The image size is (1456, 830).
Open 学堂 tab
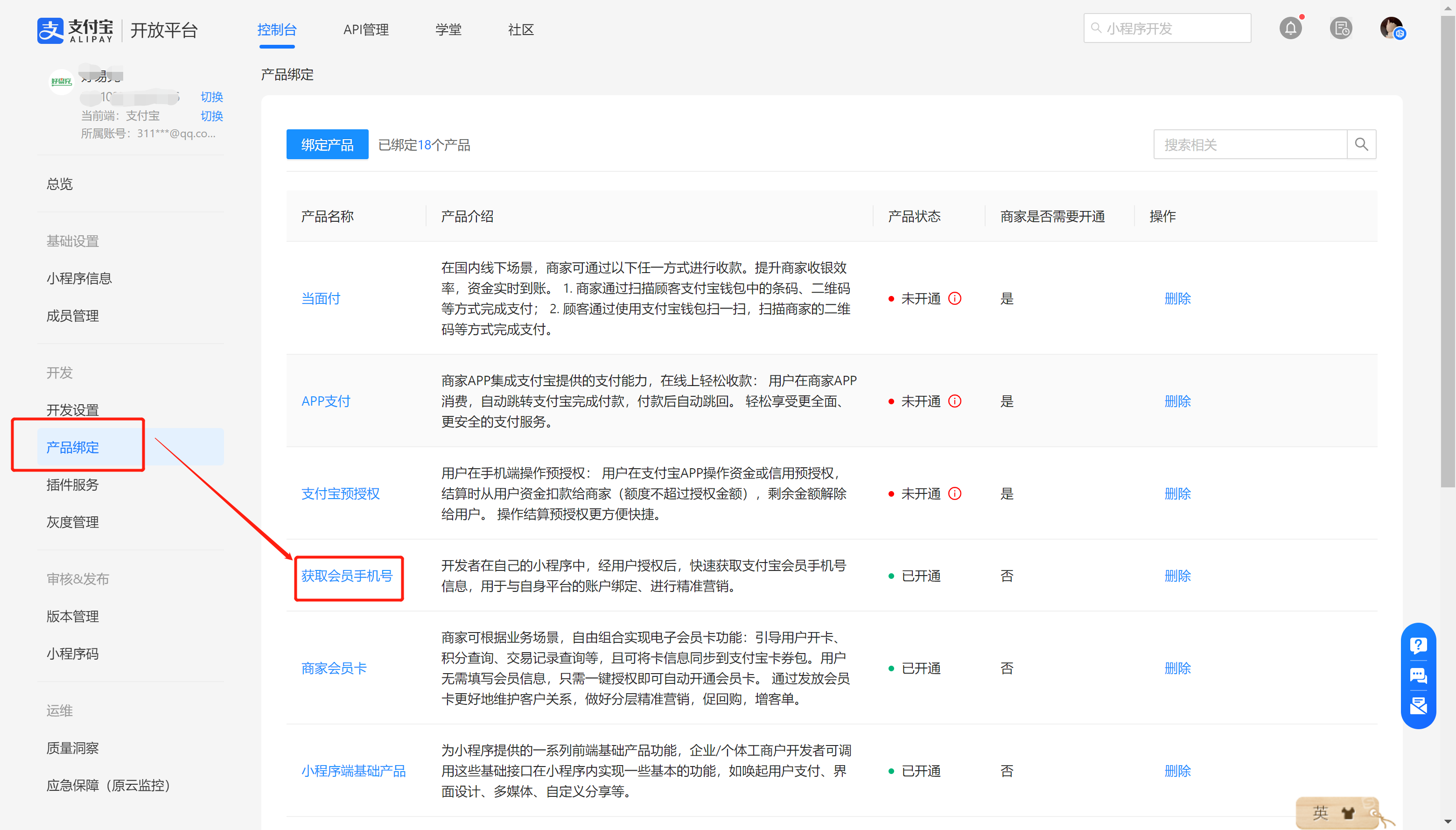coord(448,30)
